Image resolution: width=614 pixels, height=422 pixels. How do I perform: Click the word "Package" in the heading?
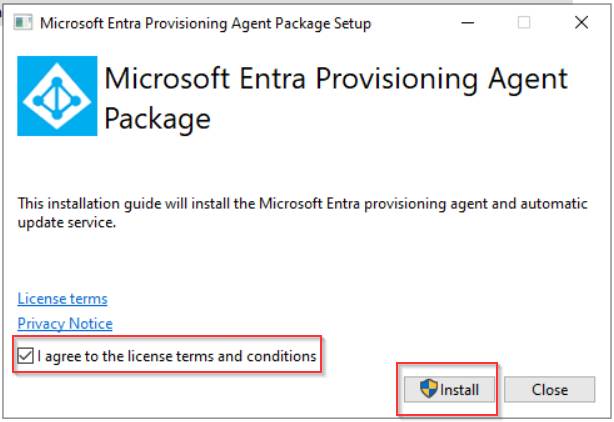[157, 118]
